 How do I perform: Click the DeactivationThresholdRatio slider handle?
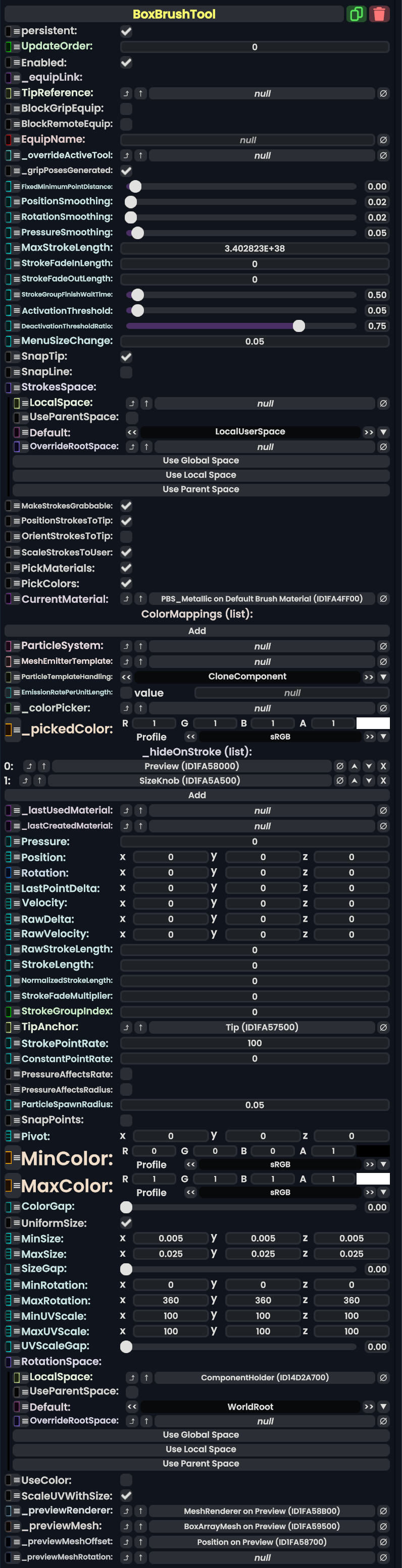click(298, 326)
